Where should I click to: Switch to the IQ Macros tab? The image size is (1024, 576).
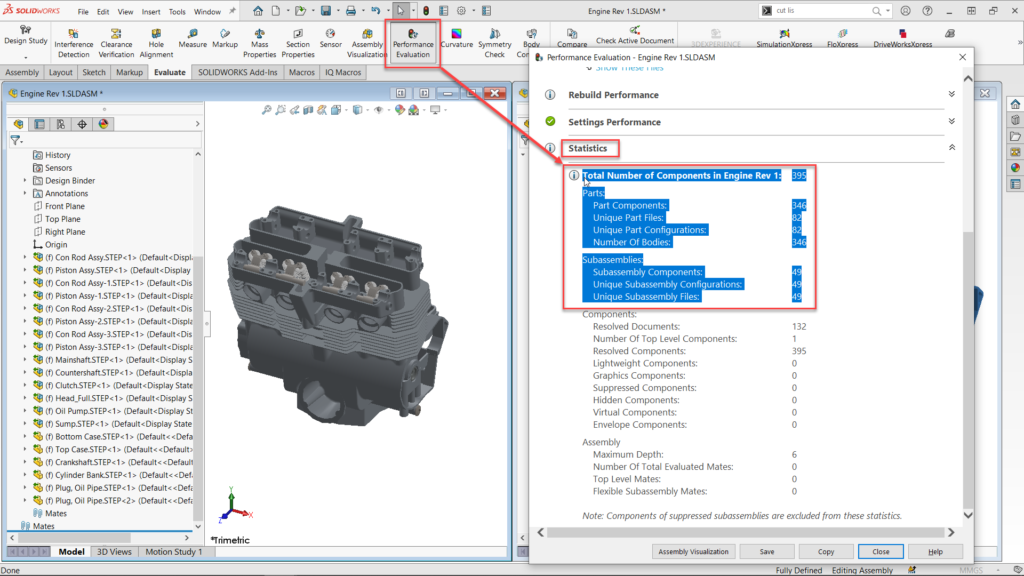[x=344, y=72]
